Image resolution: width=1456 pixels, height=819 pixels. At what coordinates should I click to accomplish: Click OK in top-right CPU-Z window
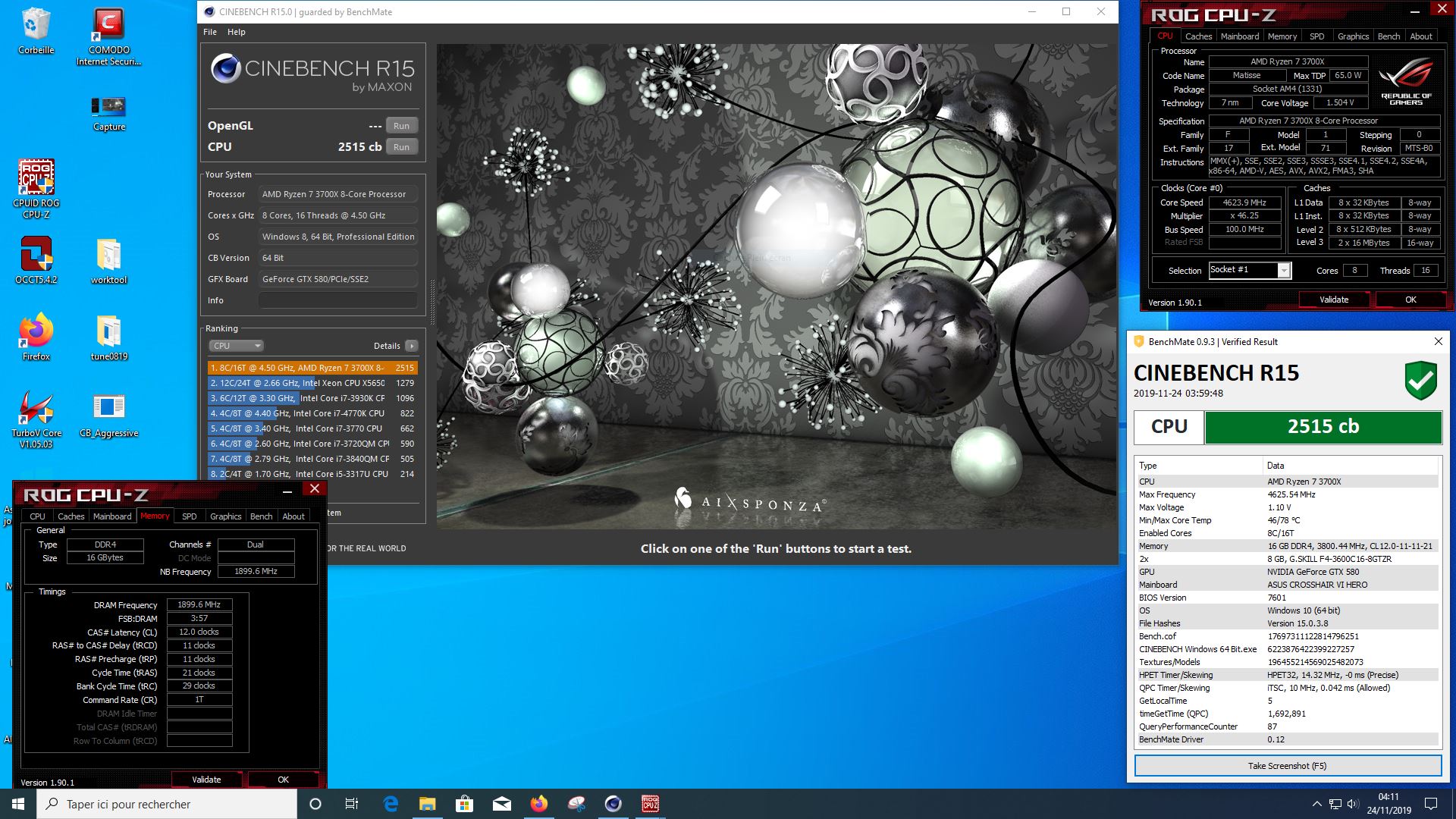pos(1410,300)
